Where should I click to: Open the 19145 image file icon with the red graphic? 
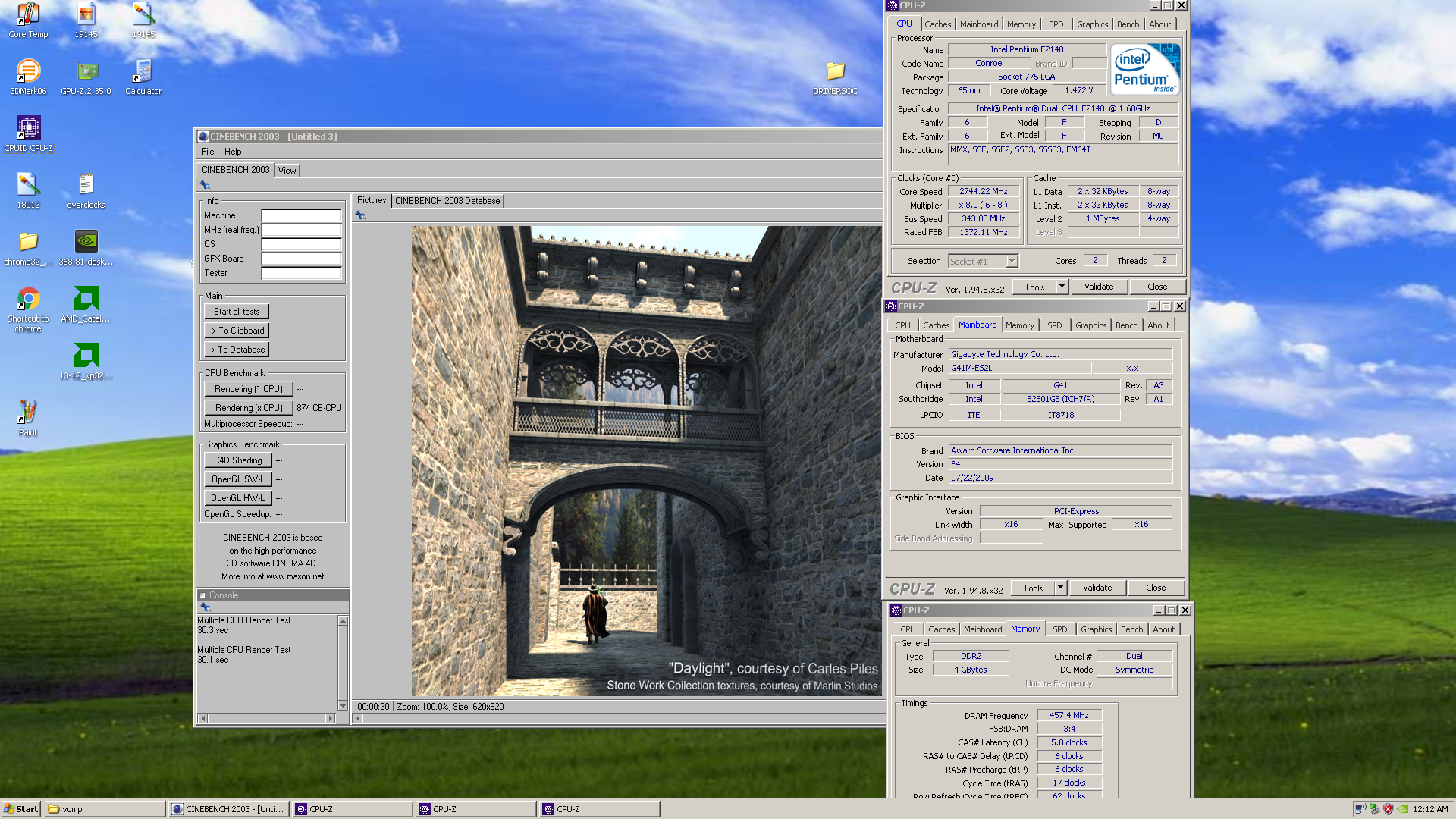tap(86, 20)
